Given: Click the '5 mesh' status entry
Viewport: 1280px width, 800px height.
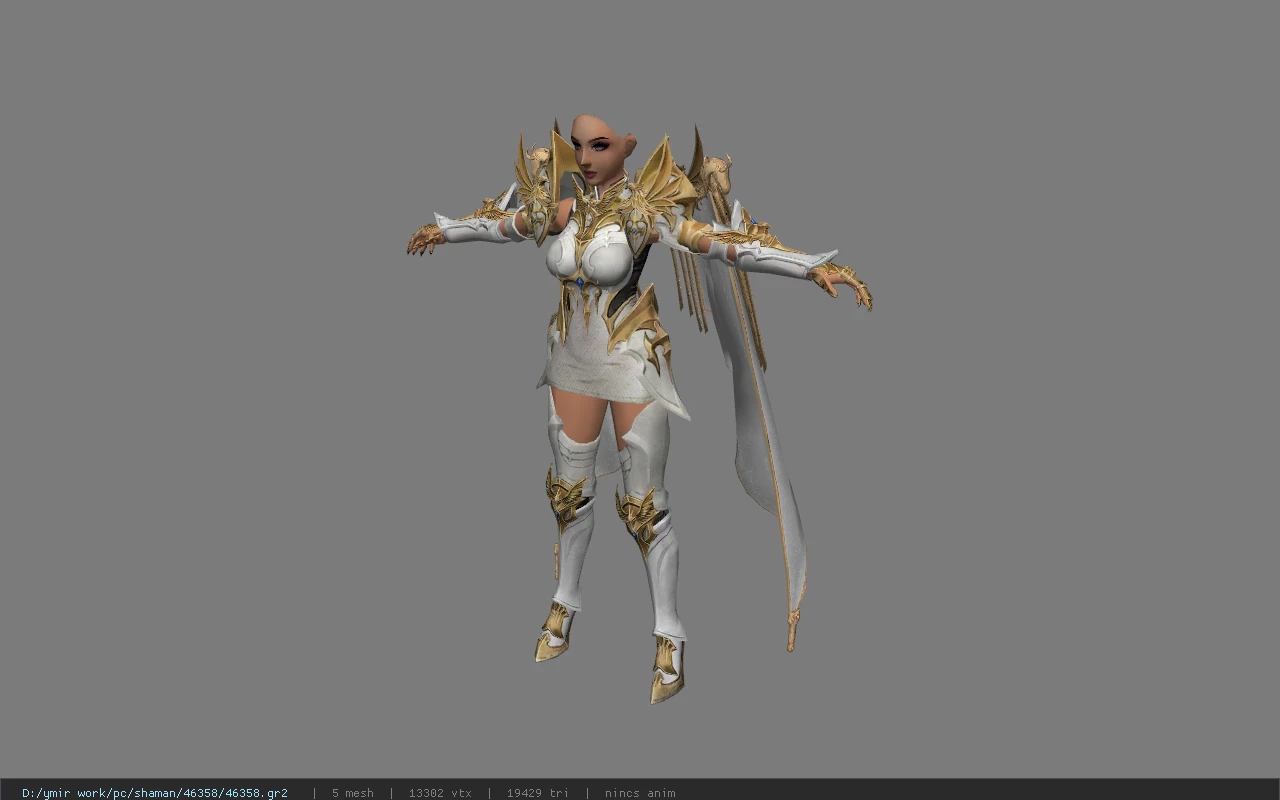Looking at the screenshot, I should click(x=353, y=793).
